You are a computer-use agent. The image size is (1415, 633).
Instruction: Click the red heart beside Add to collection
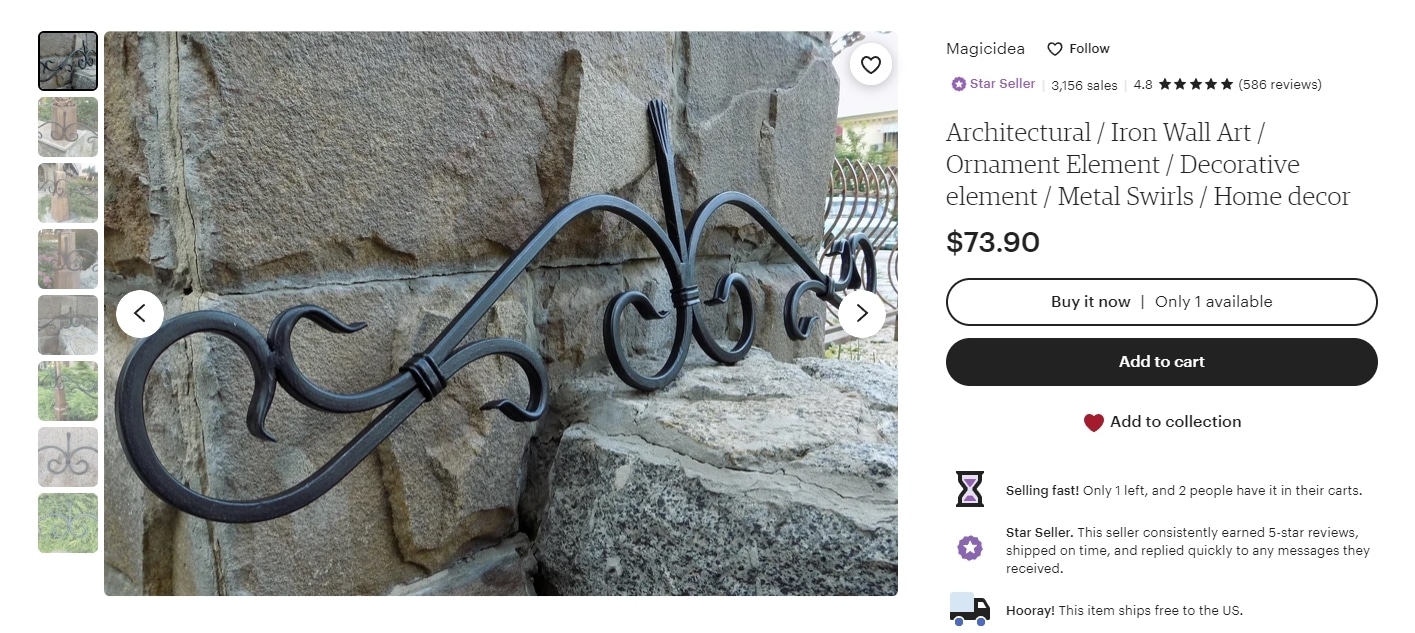(x=1093, y=422)
